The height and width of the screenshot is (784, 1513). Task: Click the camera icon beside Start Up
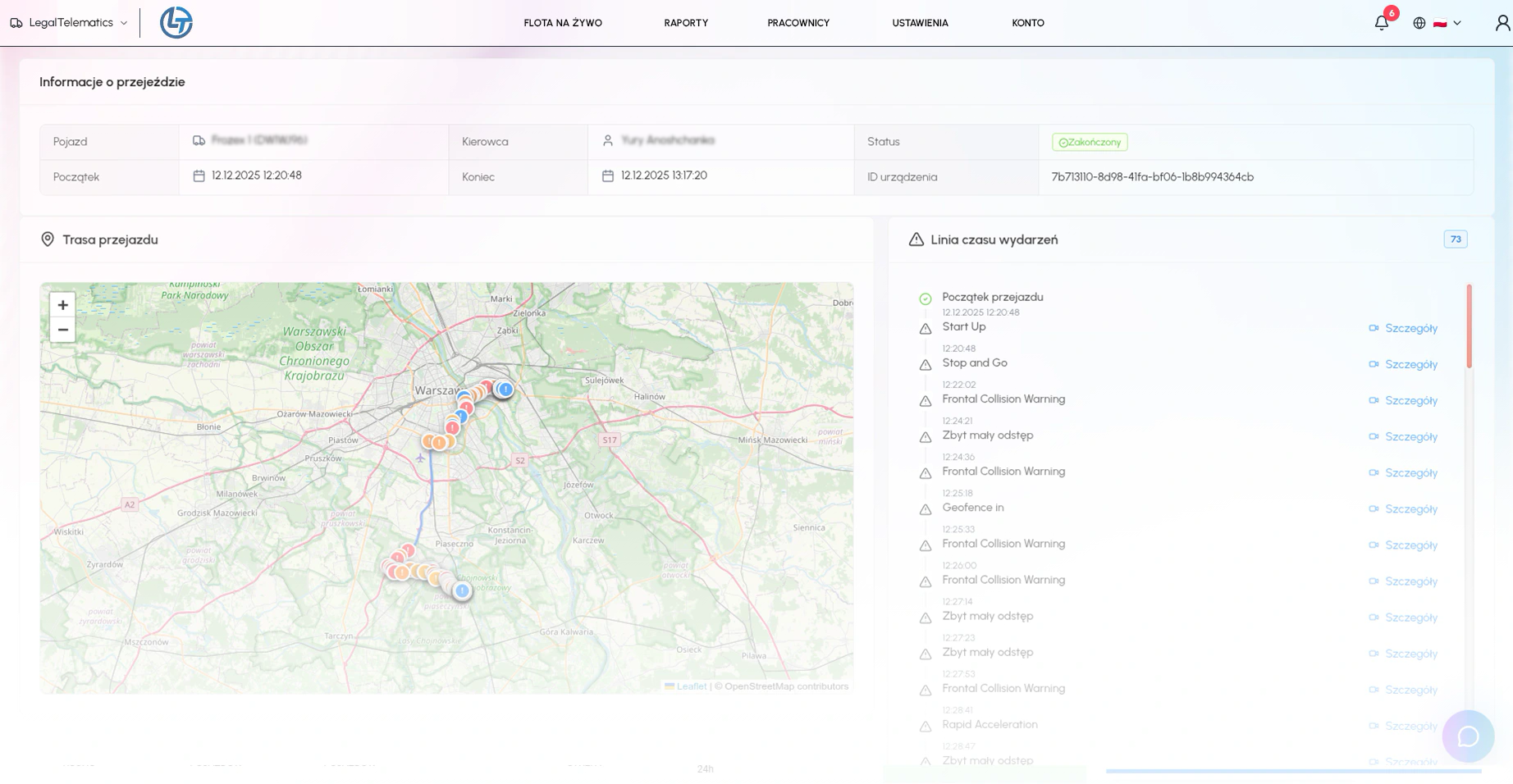tap(1374, 328)
